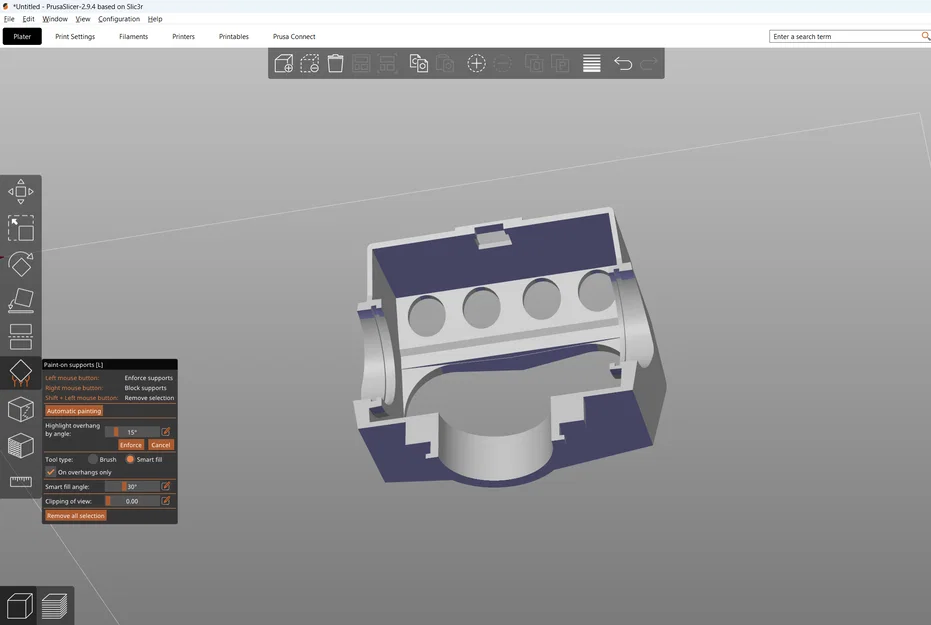Image resolution: width=931 pixels, height=625 pixels.
Task: Click the Cancel button
Action: pos(160,445)
